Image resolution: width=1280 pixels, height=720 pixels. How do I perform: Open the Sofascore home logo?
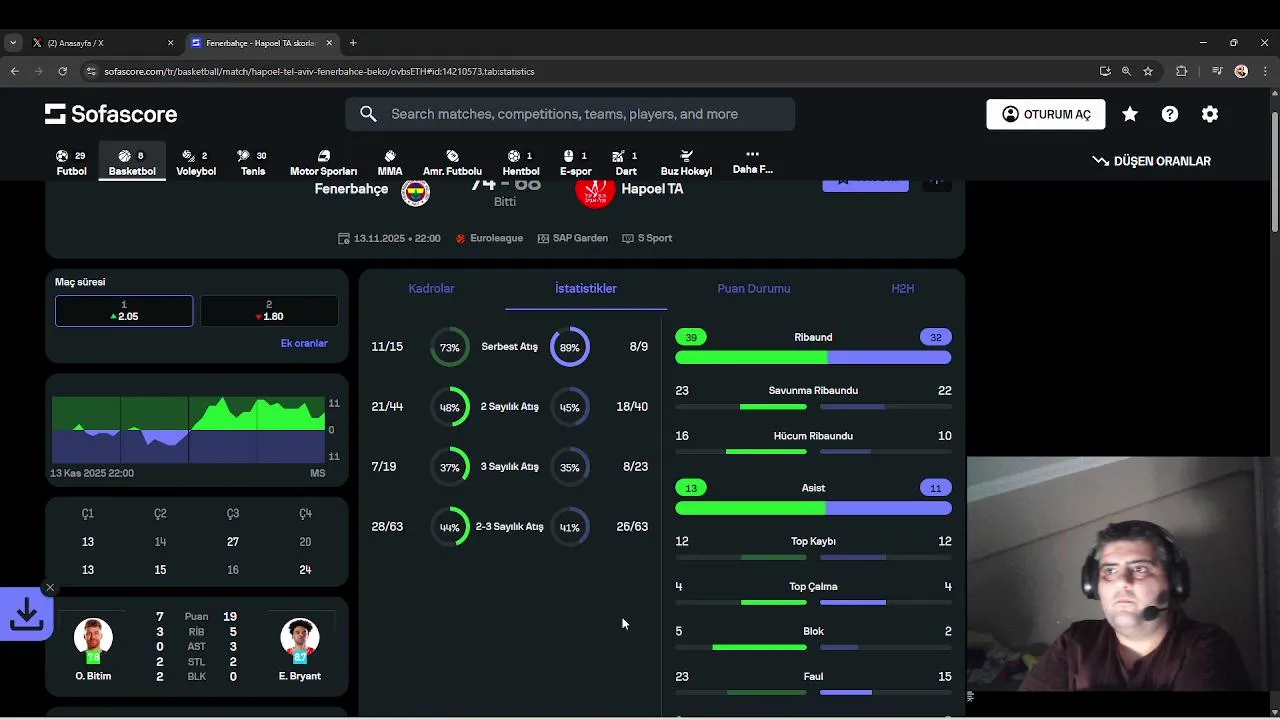pyautogui.click(x=111, y=114)
